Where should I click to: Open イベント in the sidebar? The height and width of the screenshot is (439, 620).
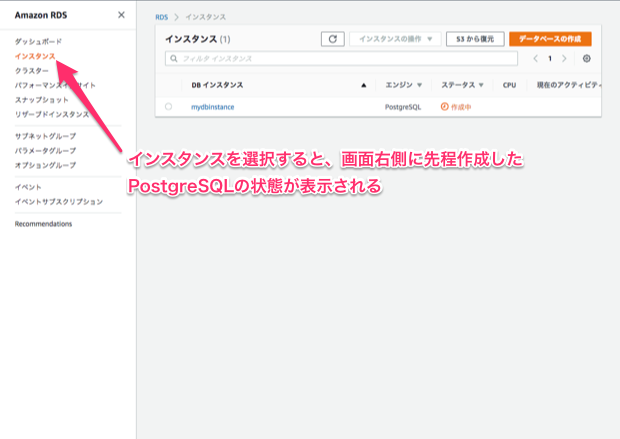click(28, 187)
